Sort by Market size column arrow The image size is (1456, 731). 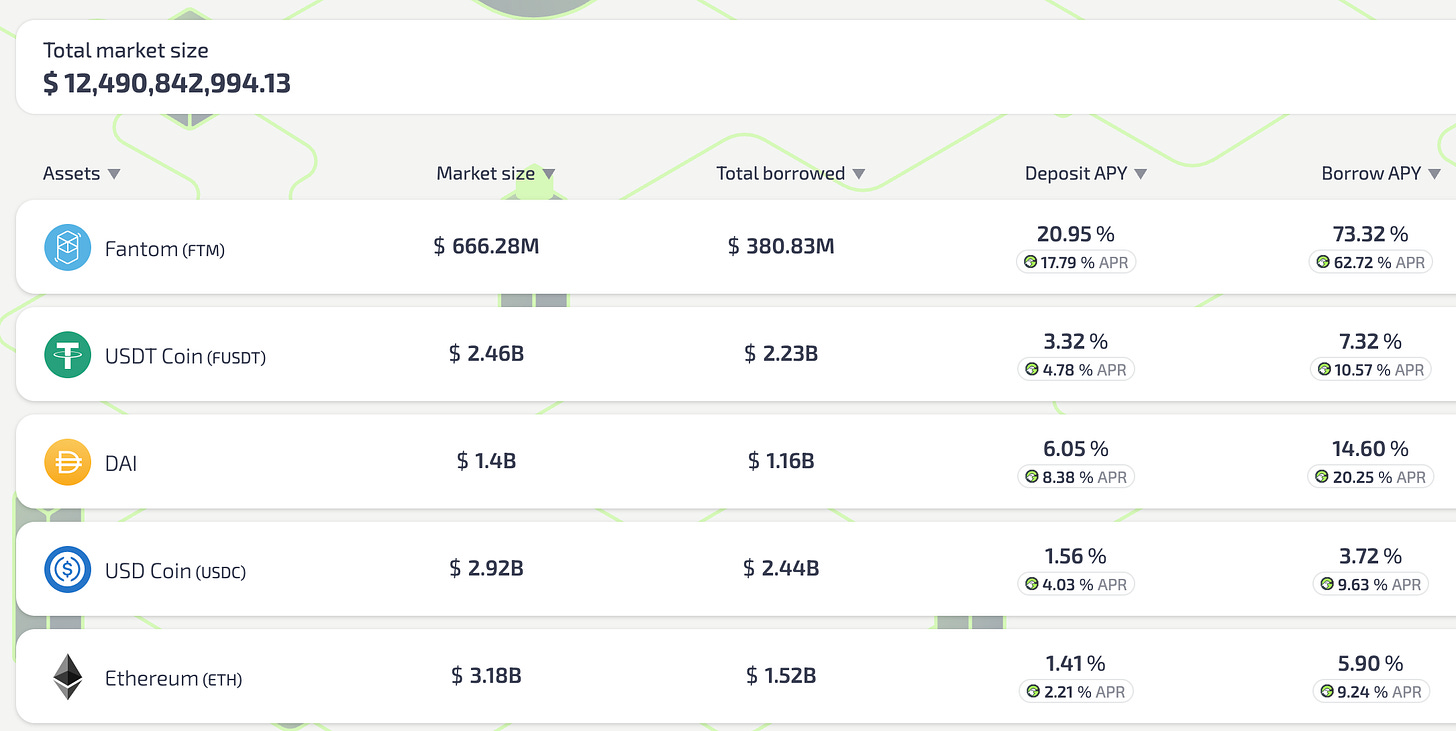pos(548,174)
